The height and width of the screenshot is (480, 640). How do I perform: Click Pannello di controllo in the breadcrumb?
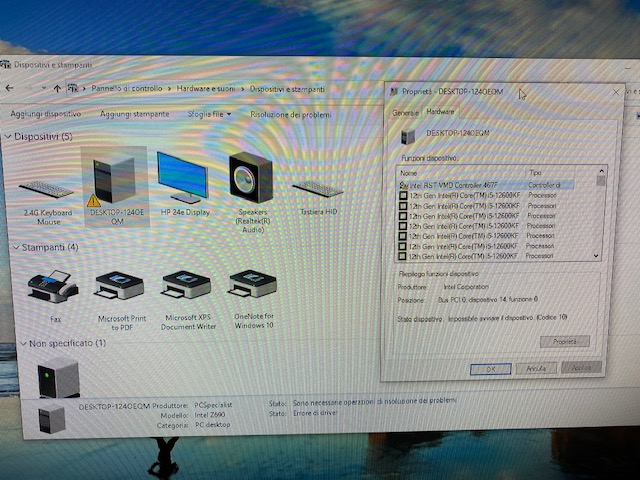[x=127, y=88]
